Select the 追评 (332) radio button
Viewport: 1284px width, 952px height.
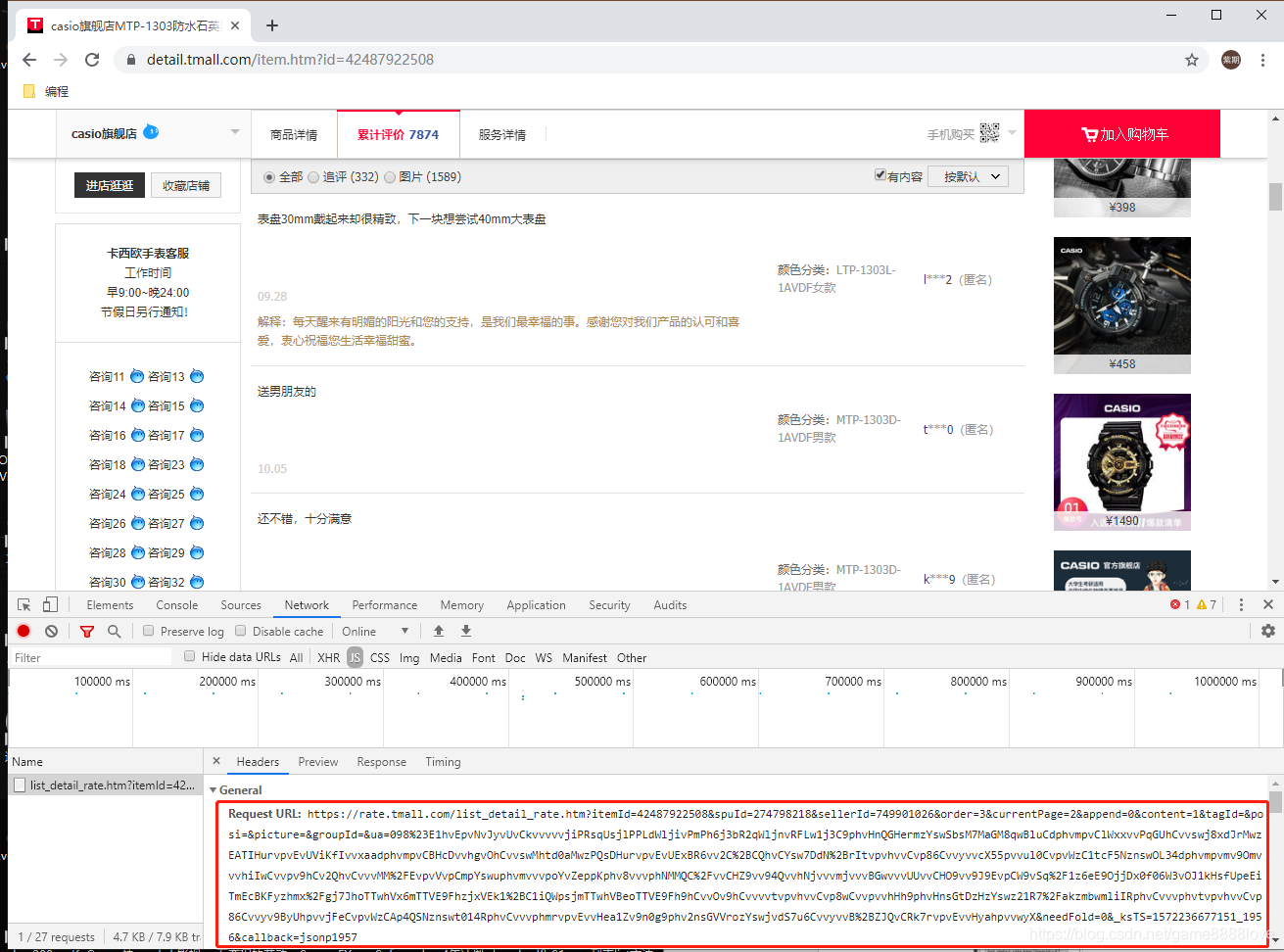[x=313, y=177]
